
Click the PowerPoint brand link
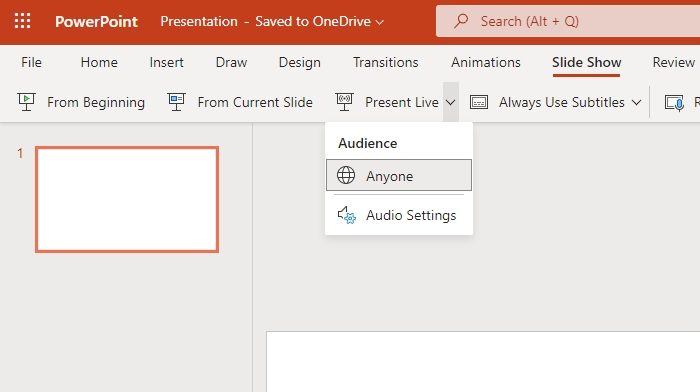click(x=96, y=21)
